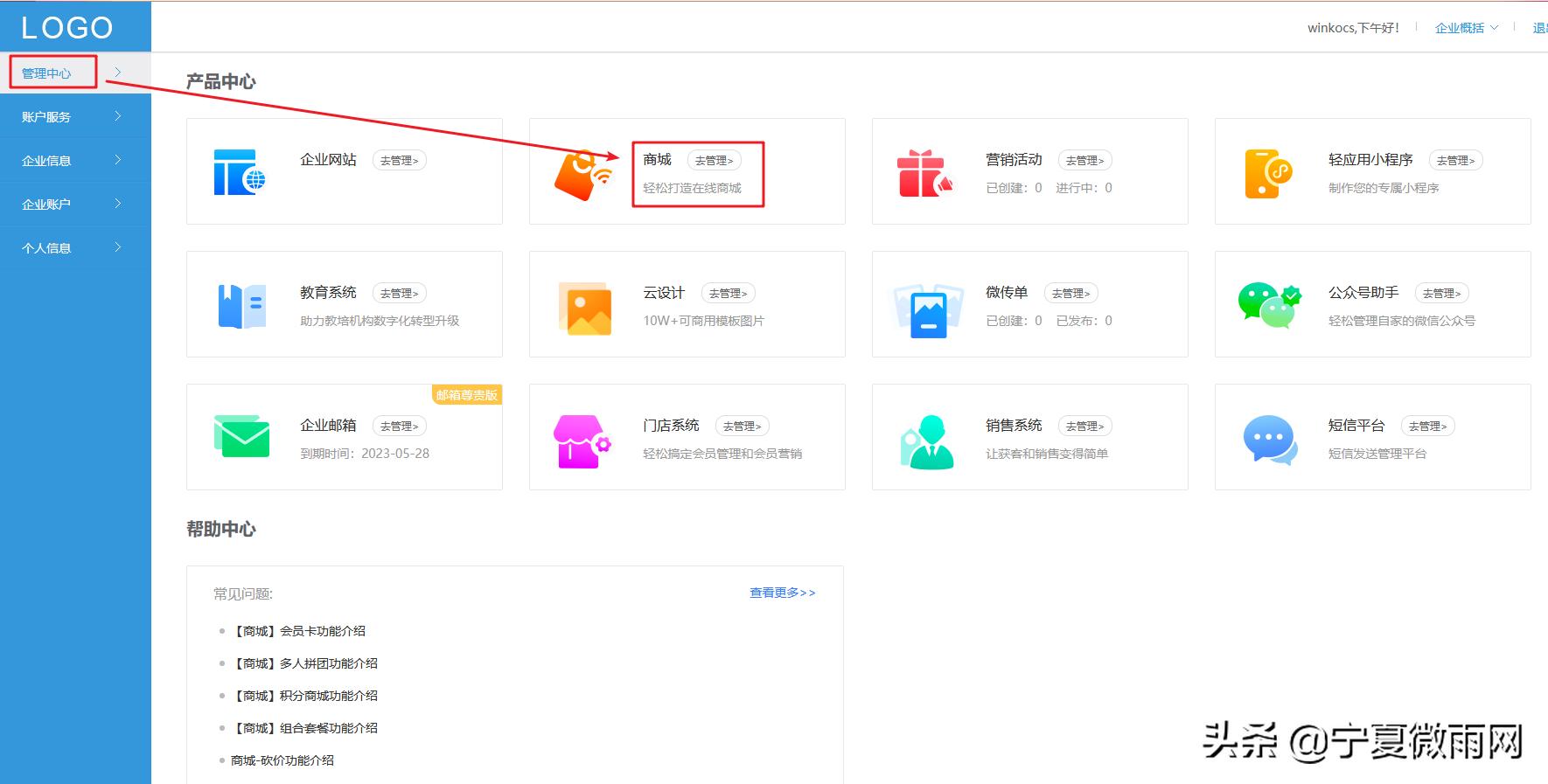Viewport: 1548px width, 784px height.
Task: Click 去管理 button for 教育系统
Action: pos(400,294)
